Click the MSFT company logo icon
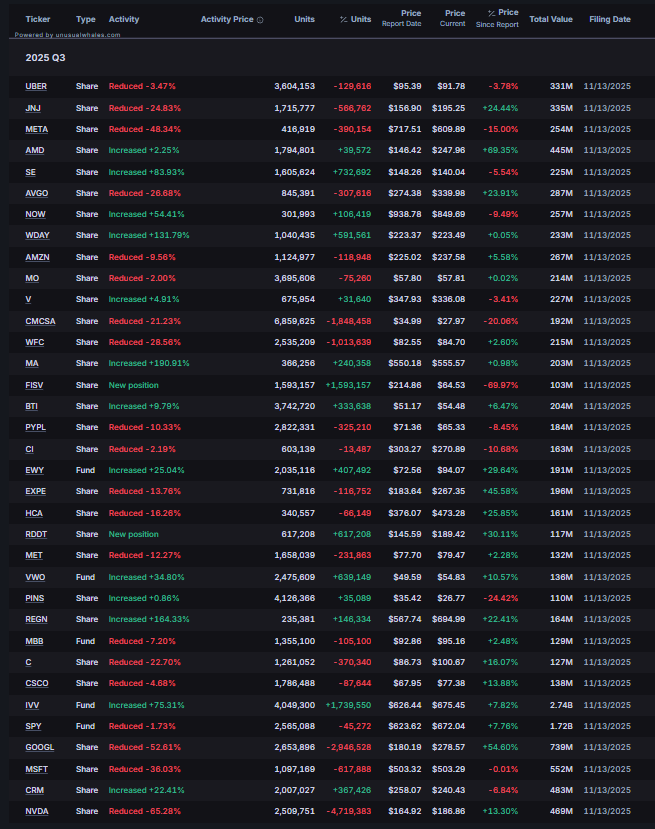Image resolution: width=655 pixels, height=829 pixels. coord(16,768)
